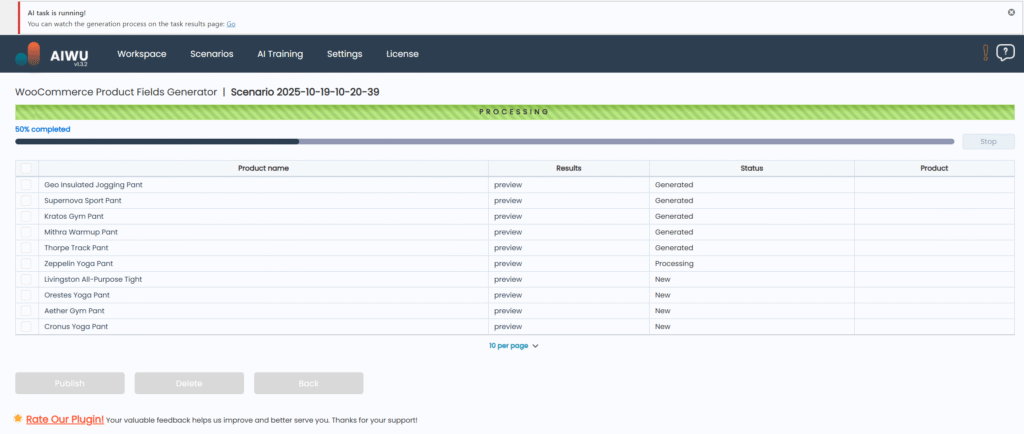Select the Supernova Sport Pant name

(x=83, y=200)
